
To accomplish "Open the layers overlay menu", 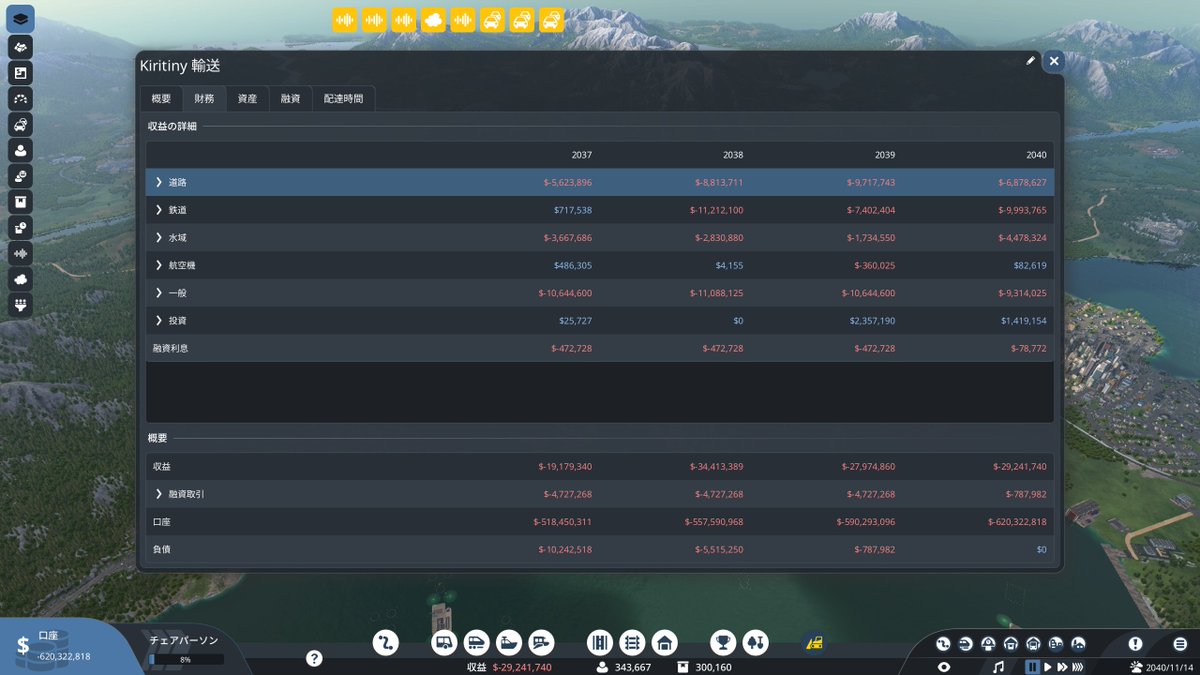I will coord(20,19).
